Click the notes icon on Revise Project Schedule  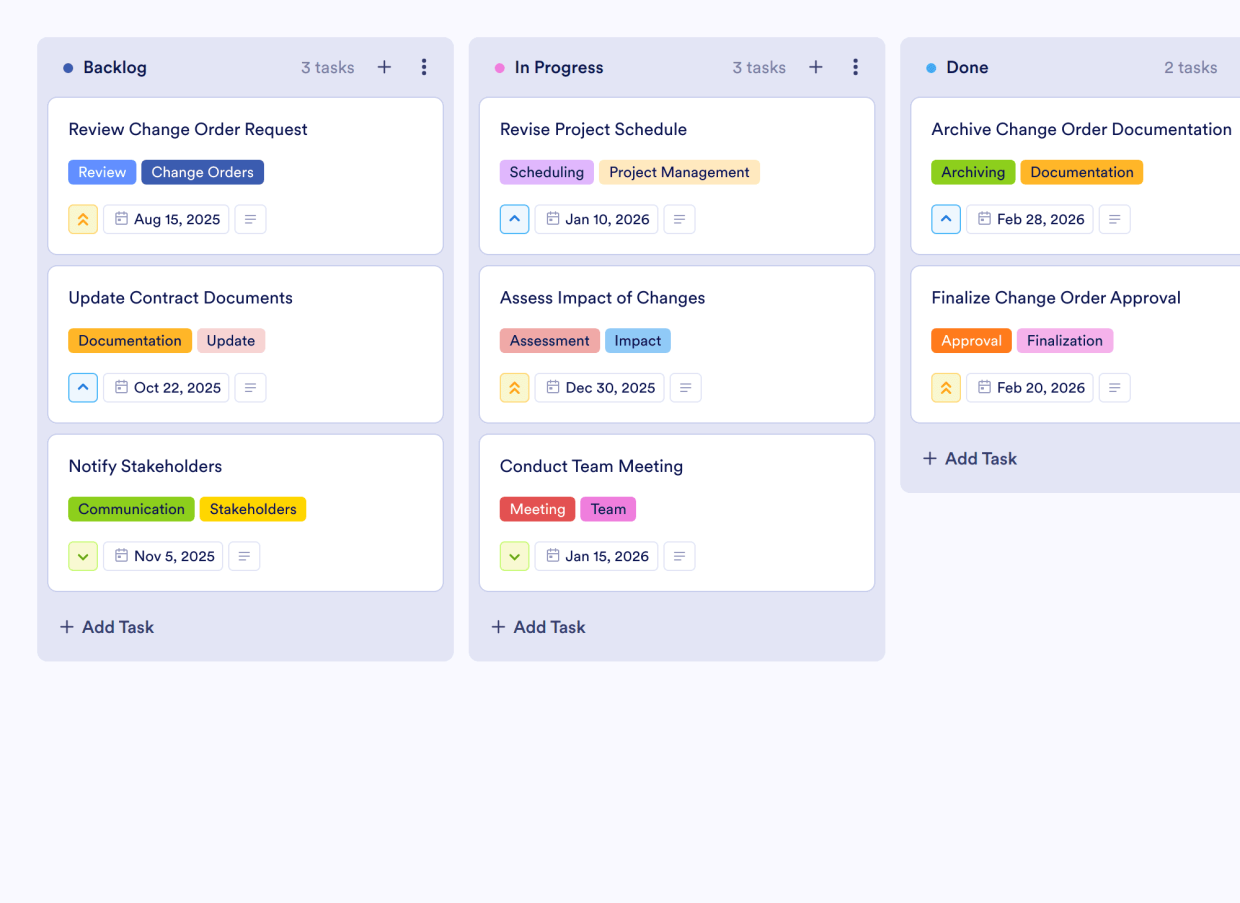(x=679, y=219)
